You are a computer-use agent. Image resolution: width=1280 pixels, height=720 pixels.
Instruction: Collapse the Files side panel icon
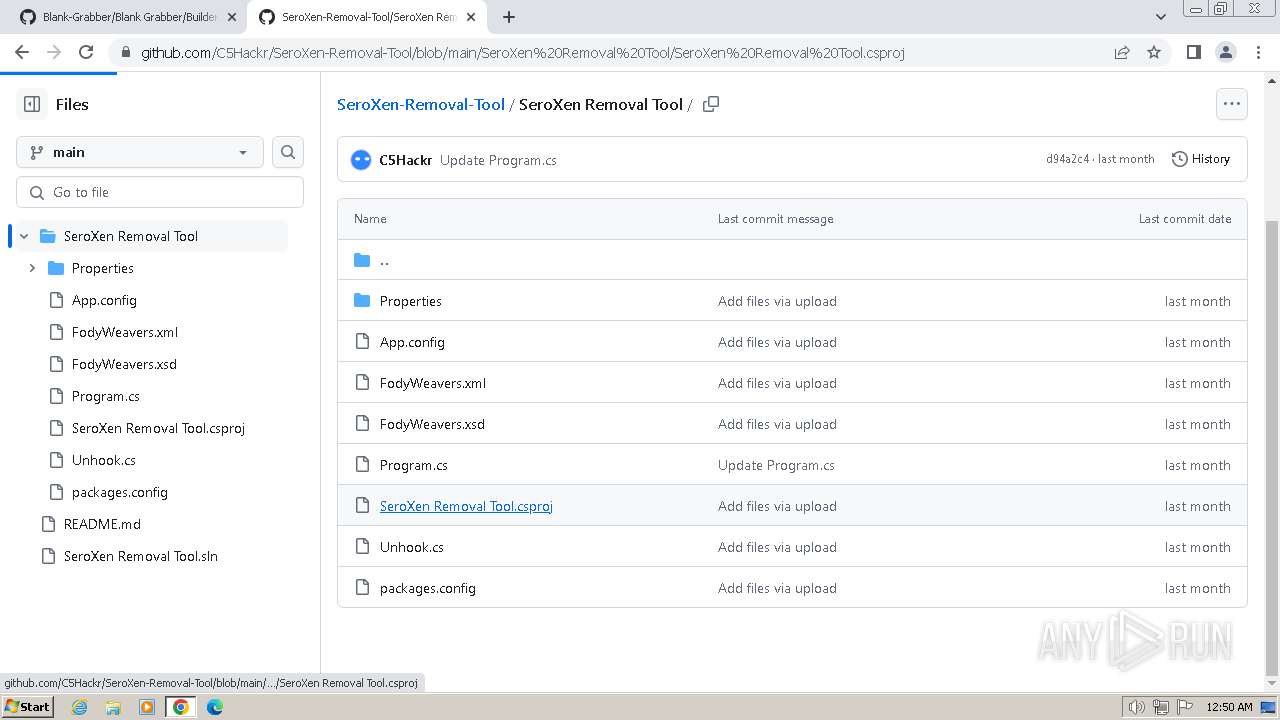pyautogui.click(x=32, y=104)
